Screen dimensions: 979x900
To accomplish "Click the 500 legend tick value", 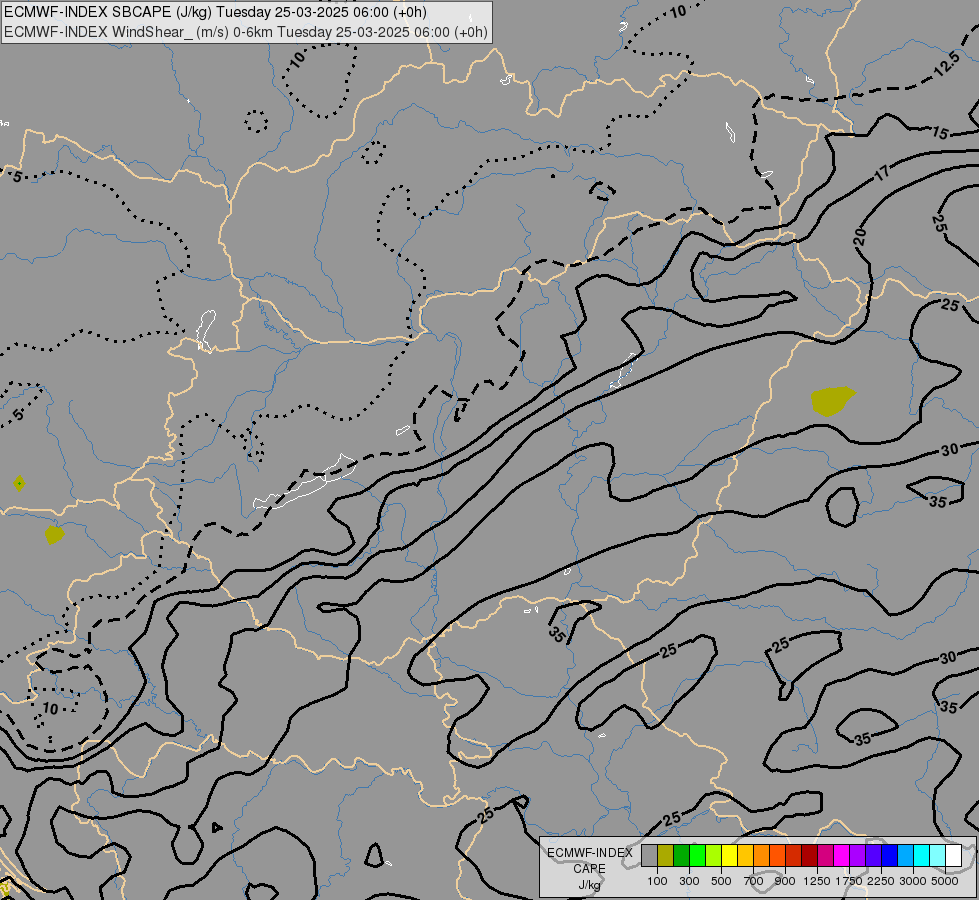I will [721, 881].
